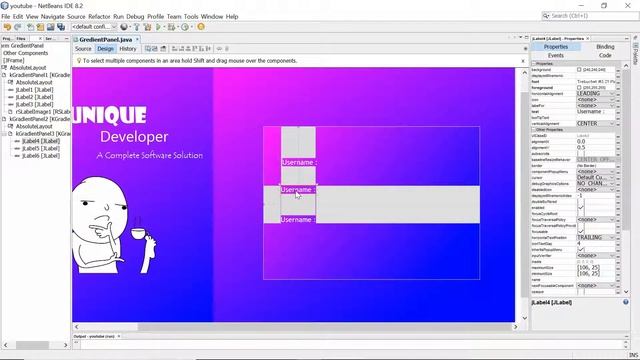This screenshot has width=640, height=360.
Task: Open the Refactor menu
Action: pos(99,17)
